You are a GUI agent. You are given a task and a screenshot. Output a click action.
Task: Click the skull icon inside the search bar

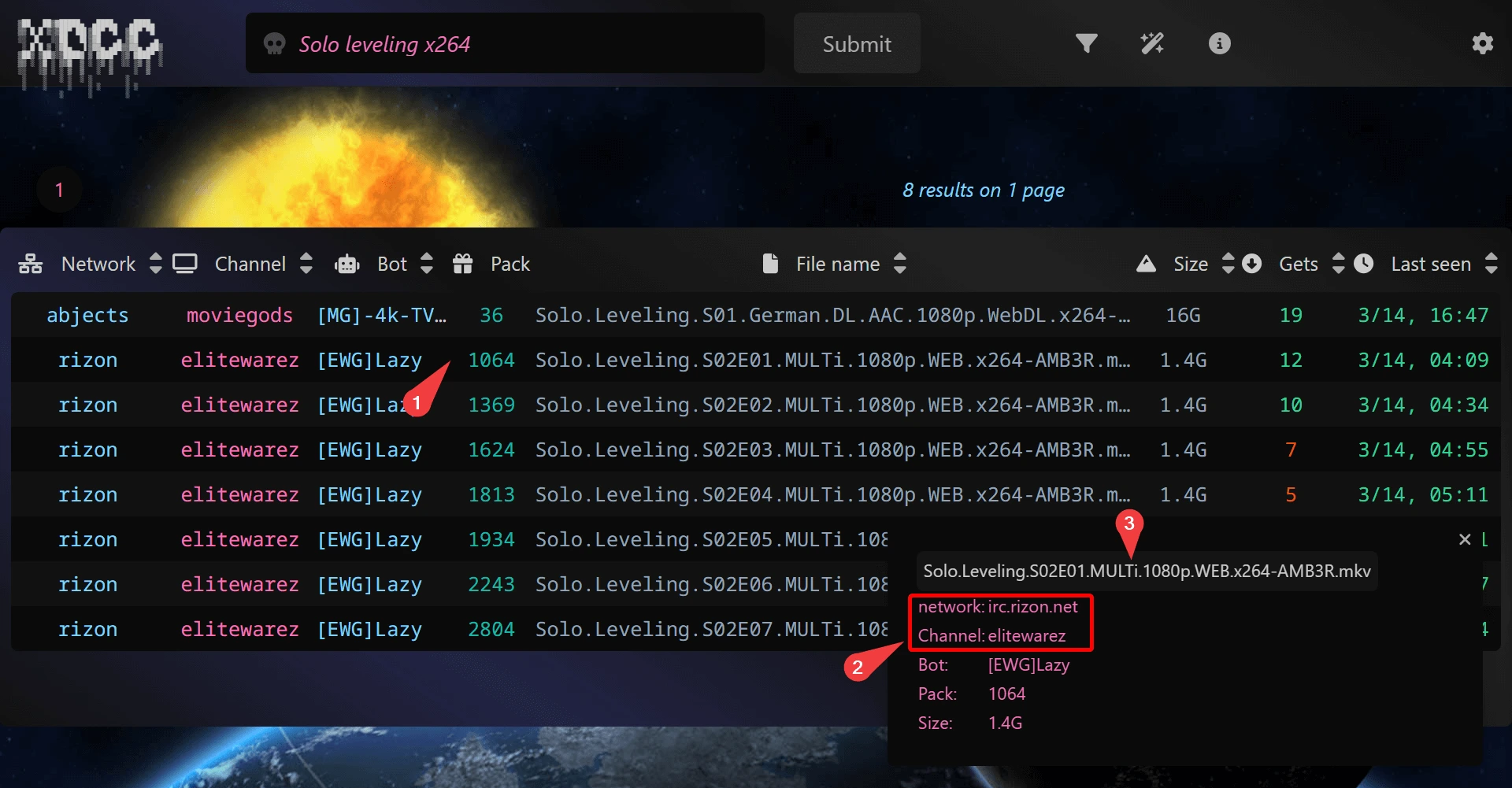pyautogui.click(x=274, y=43)
